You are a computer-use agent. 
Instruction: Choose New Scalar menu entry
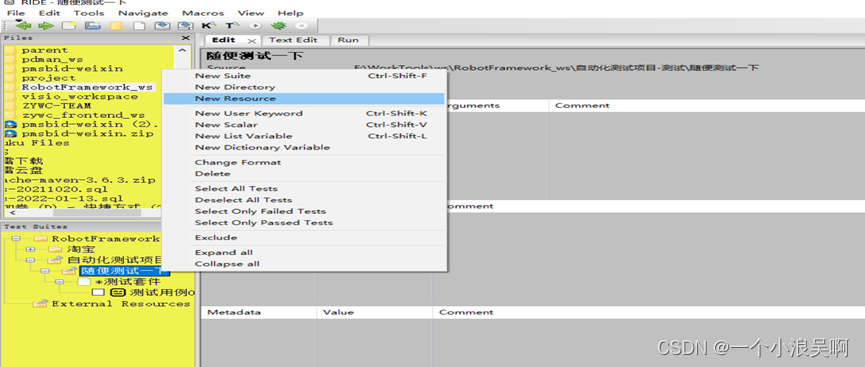305,125
